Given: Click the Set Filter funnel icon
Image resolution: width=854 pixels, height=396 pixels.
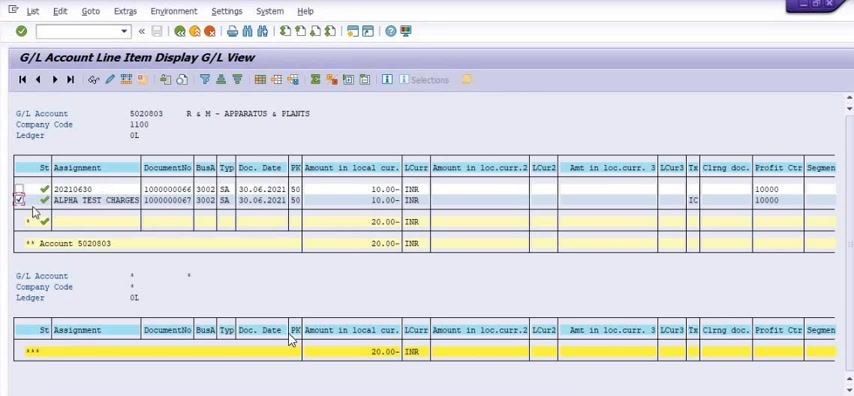Looking at the screenshot, I should (205, 80).
